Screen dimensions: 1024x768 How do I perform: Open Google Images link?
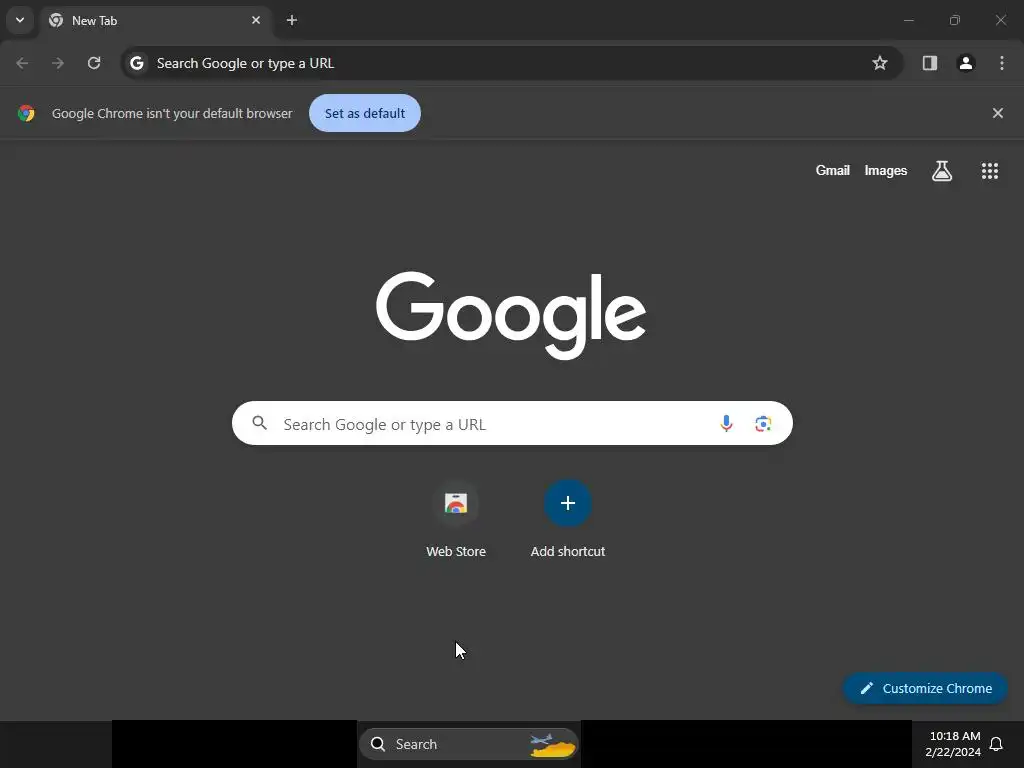[886, 170]
